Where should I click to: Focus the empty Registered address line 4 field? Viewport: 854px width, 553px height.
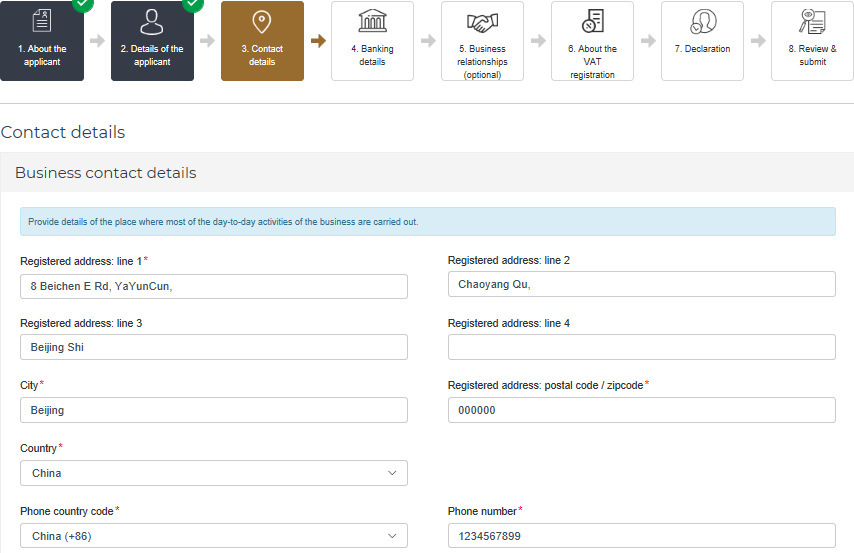pos(642,347)
